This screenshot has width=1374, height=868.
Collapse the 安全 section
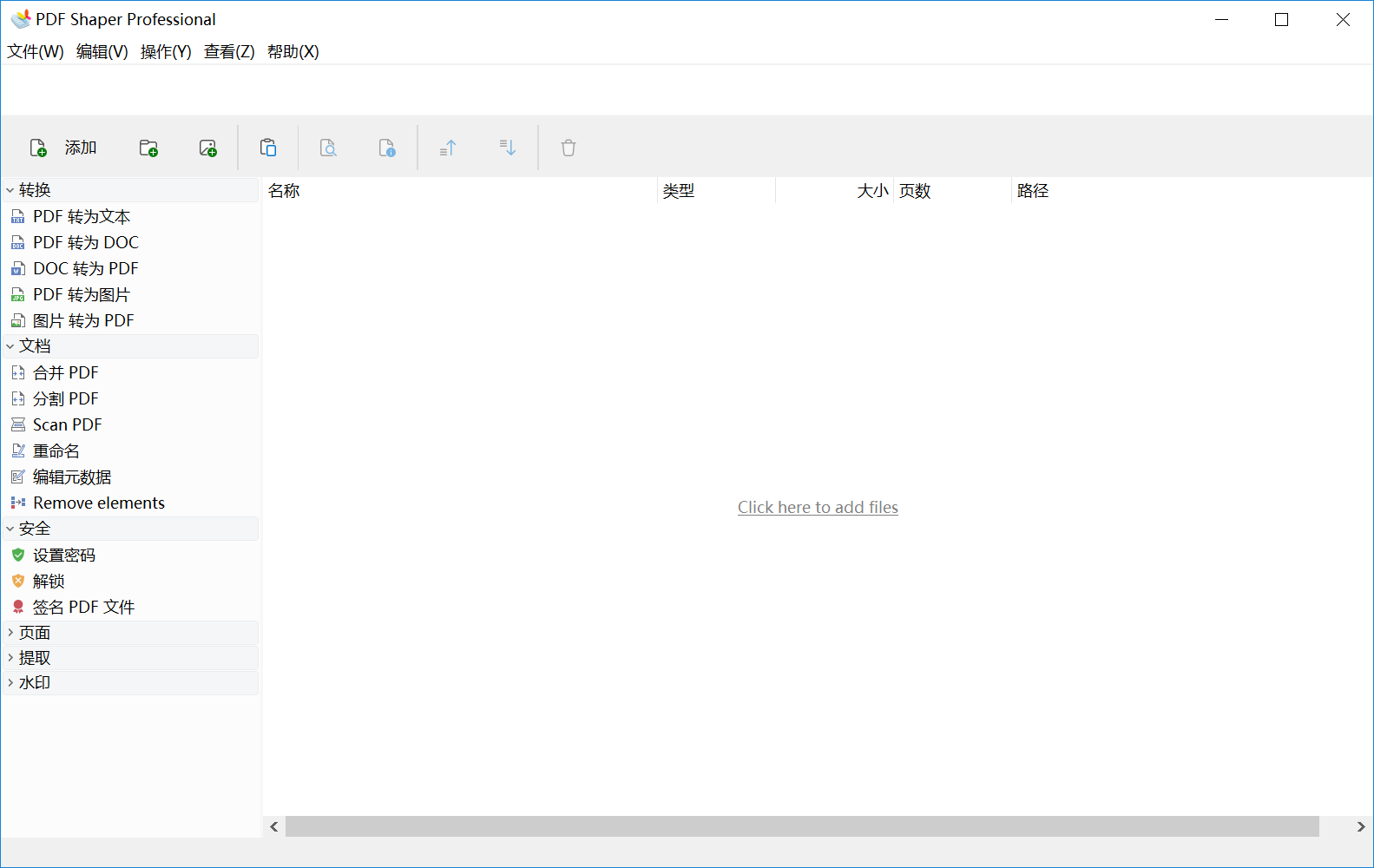click(10, 529)
